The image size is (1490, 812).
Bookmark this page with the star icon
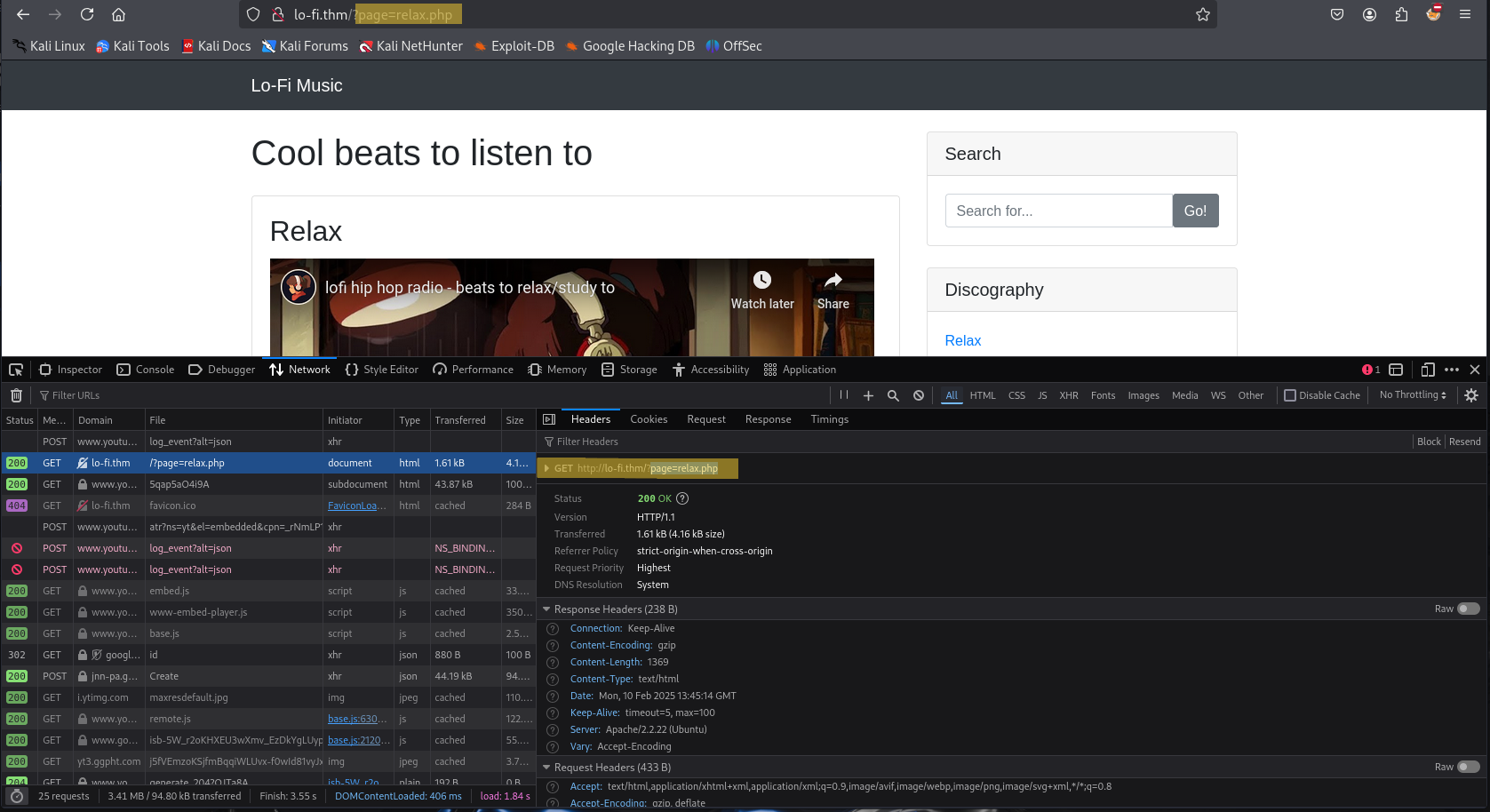(x=1203, y=14)
